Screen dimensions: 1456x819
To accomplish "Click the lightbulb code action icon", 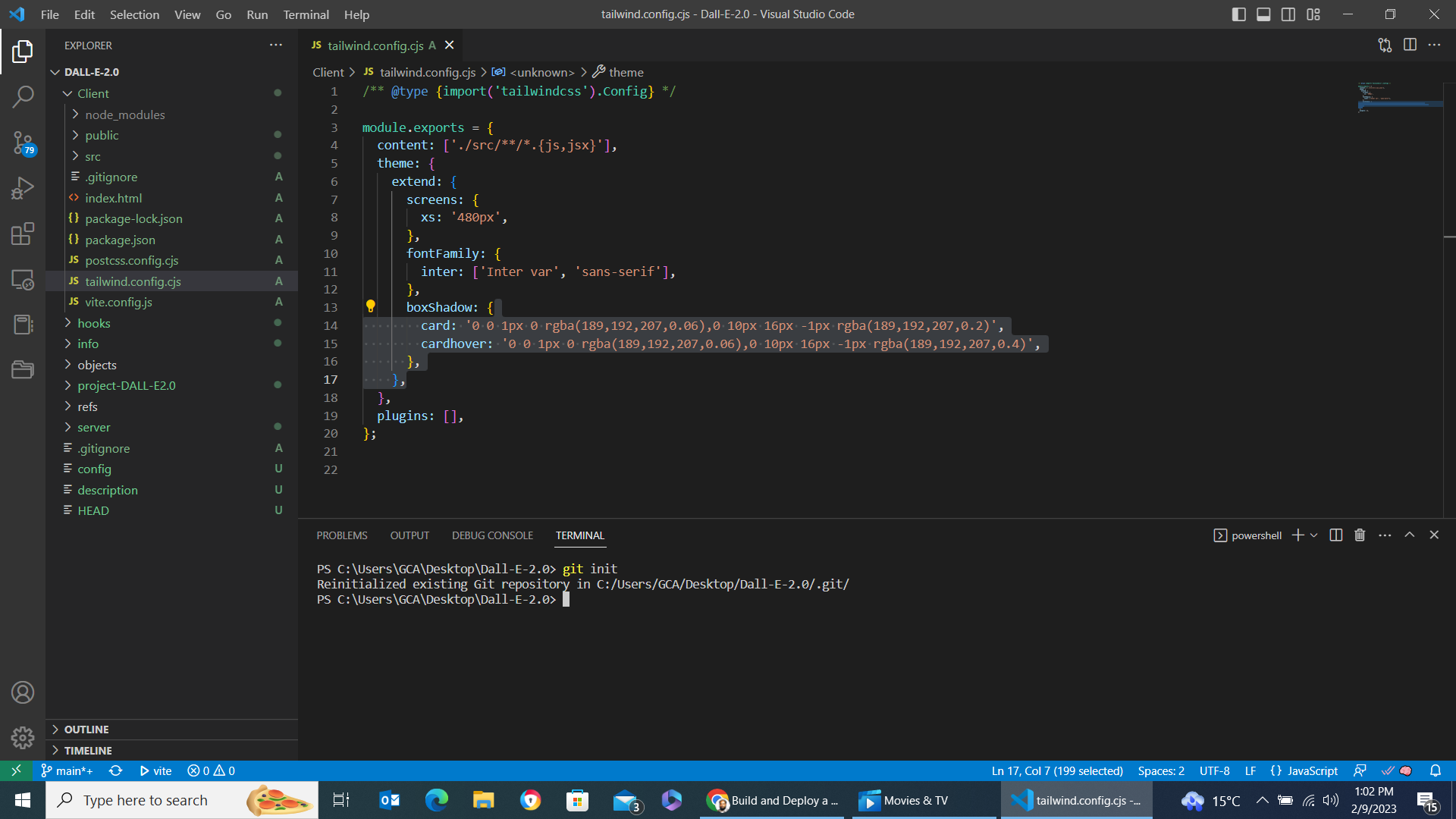I will click(x=370, y=306).
